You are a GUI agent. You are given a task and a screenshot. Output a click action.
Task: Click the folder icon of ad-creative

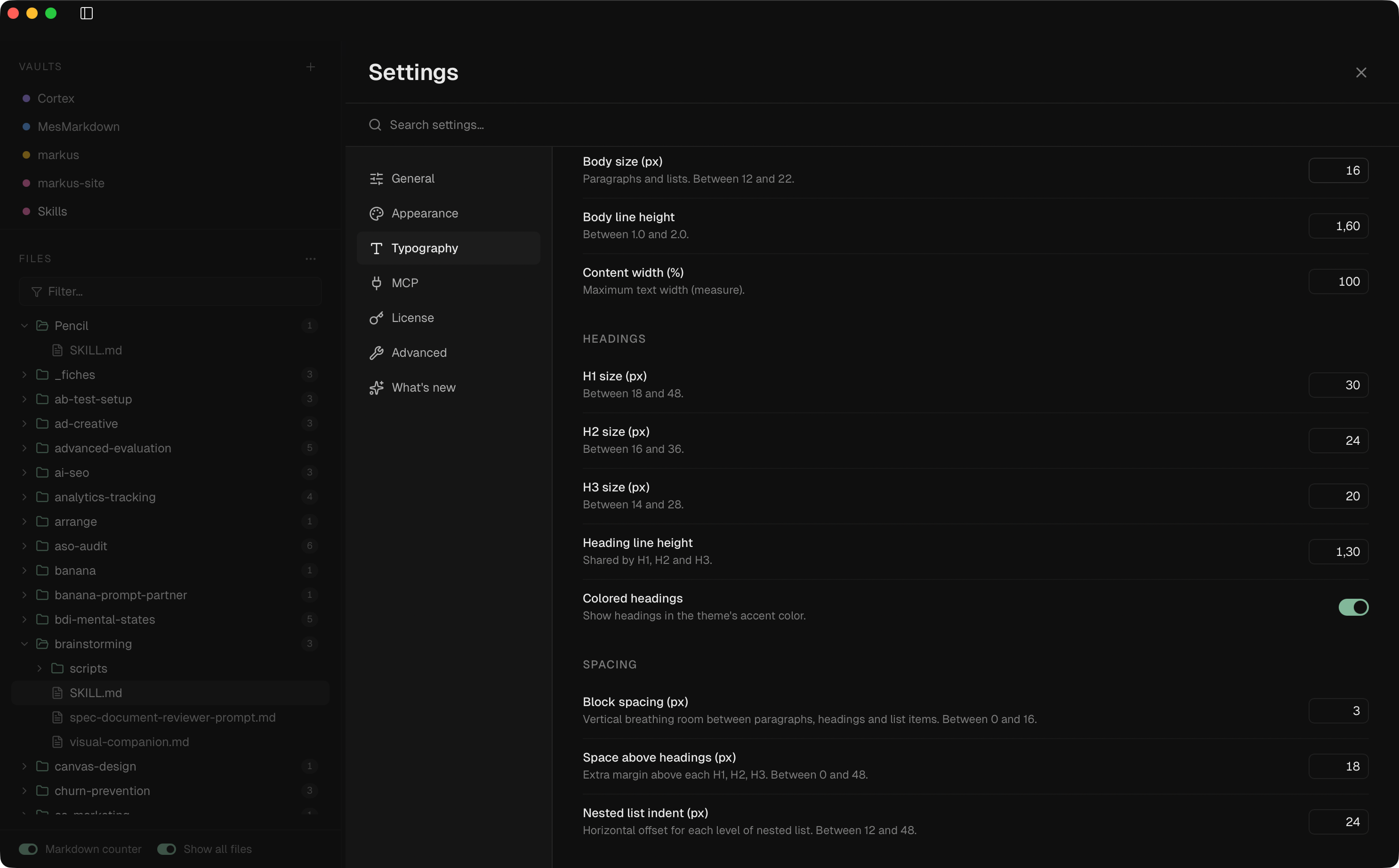pos(42,424)
